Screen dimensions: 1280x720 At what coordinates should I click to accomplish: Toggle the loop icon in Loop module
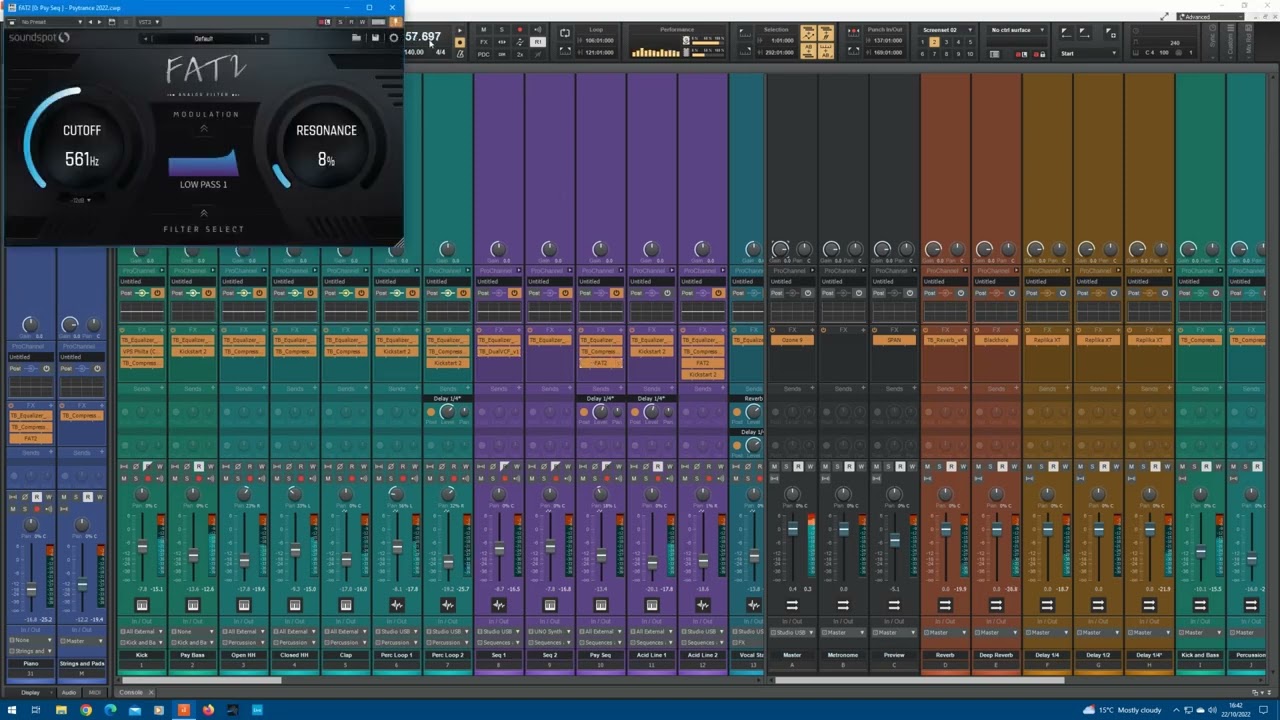(x=565, y=34)
